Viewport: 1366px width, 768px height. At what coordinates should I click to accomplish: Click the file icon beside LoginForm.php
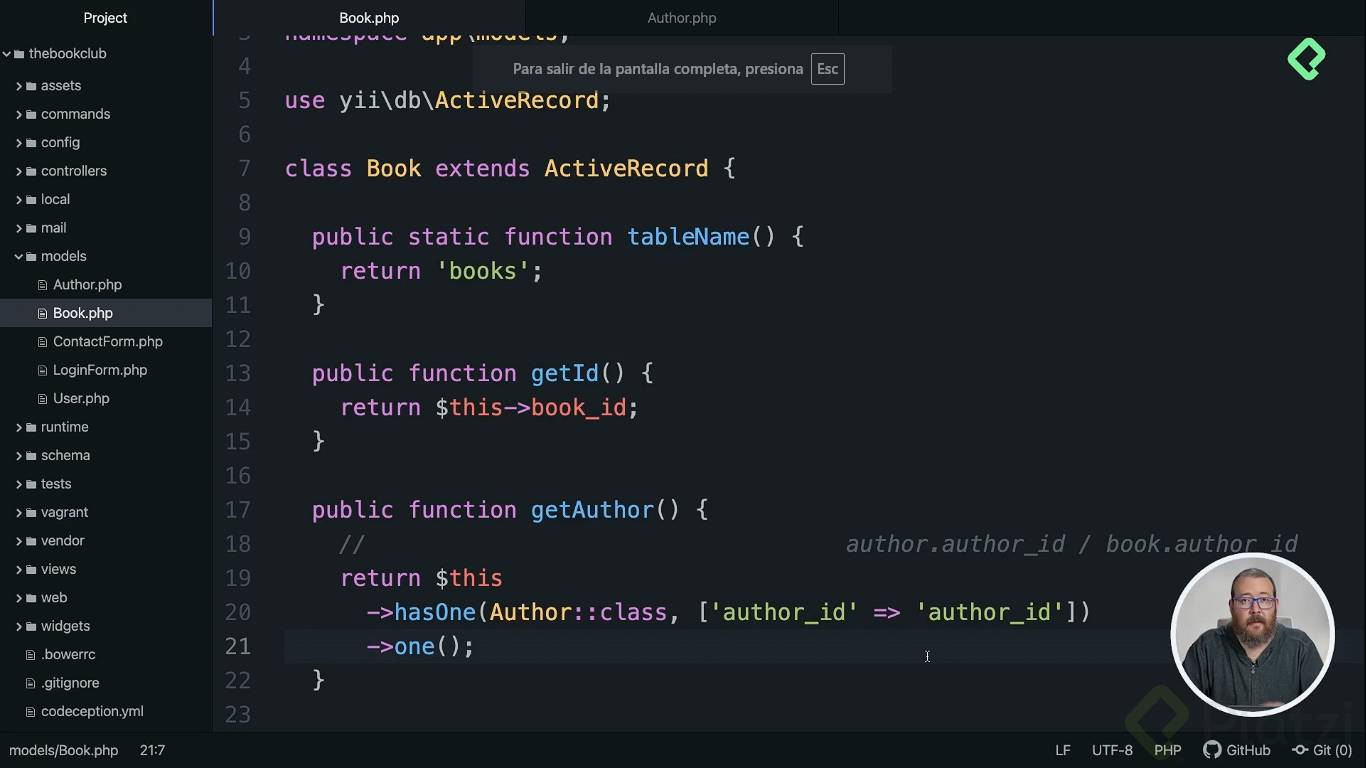pyautogui.click(x=43, y=370)
